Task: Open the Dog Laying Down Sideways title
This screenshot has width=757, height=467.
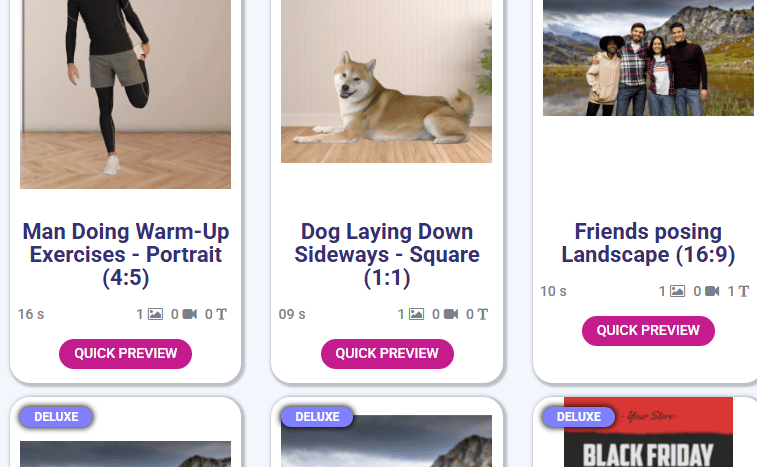Action: [x=387, y=255]
